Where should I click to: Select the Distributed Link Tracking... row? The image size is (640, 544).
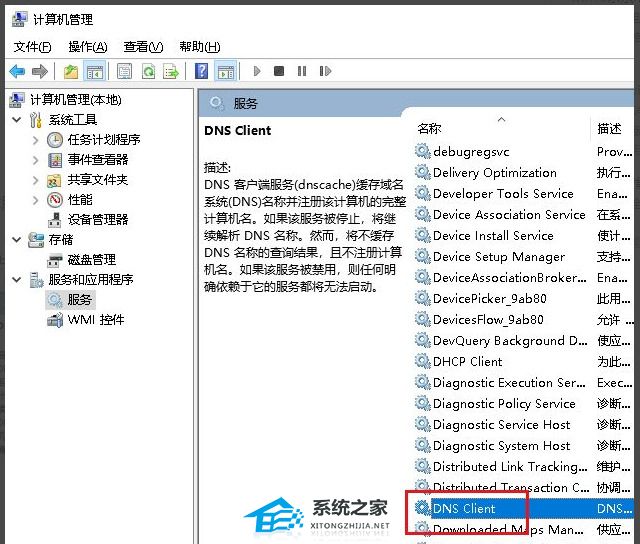pos(524,467)
